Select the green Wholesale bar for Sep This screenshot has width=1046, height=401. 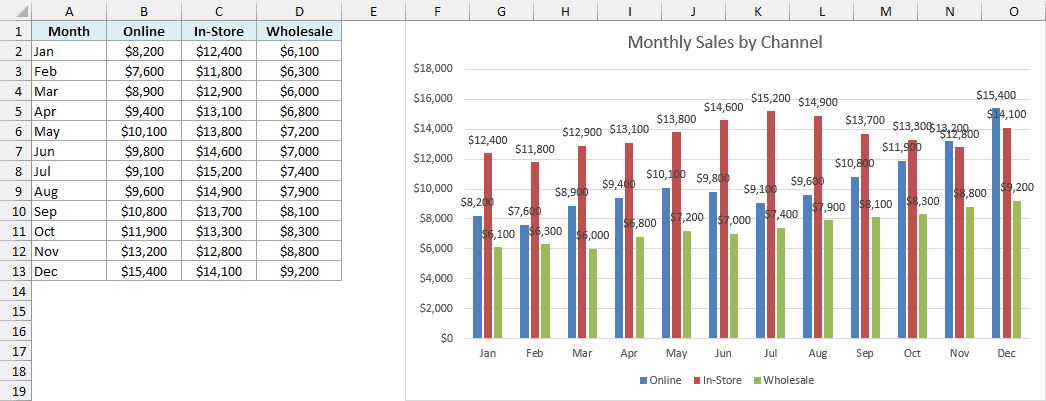[876, 278]
